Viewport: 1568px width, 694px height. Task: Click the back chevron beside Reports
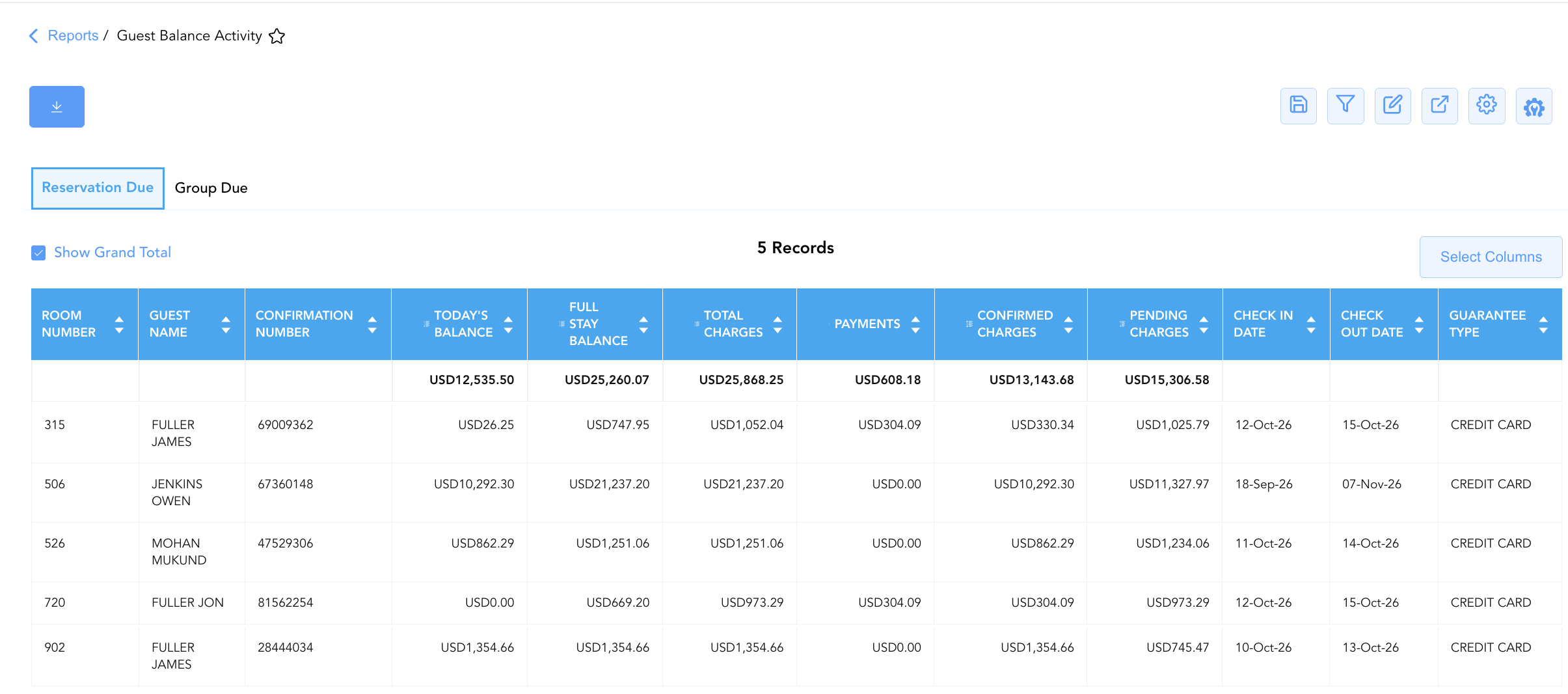pyautogui.click(x=34, y=36)
